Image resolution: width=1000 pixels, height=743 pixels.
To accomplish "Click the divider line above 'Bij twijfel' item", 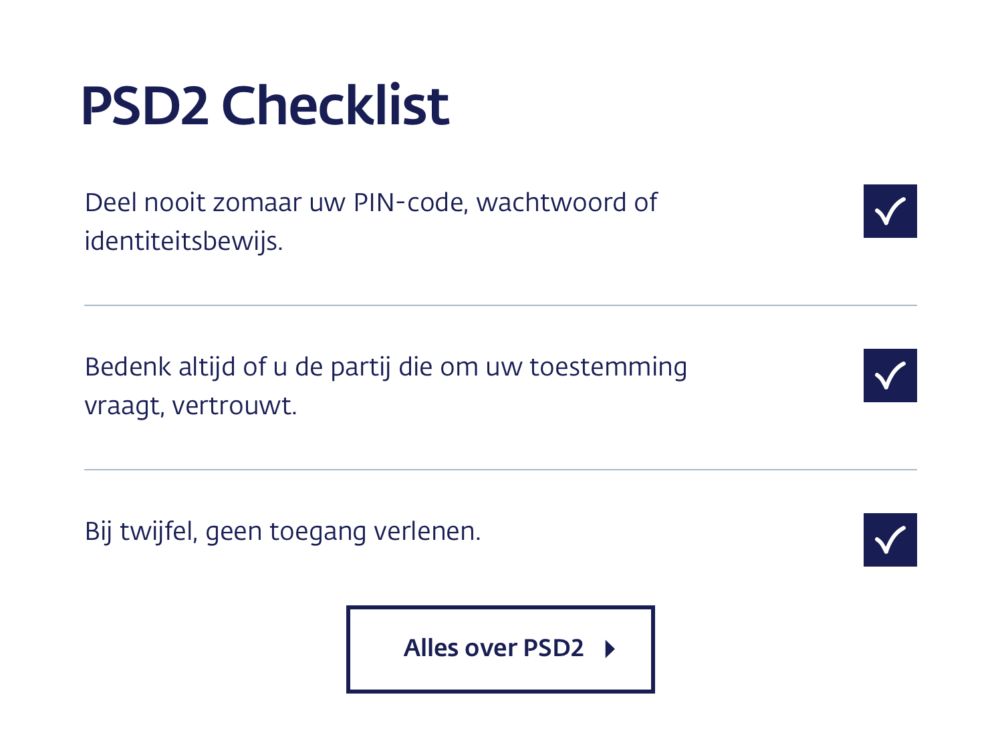I will click(501, 470).
